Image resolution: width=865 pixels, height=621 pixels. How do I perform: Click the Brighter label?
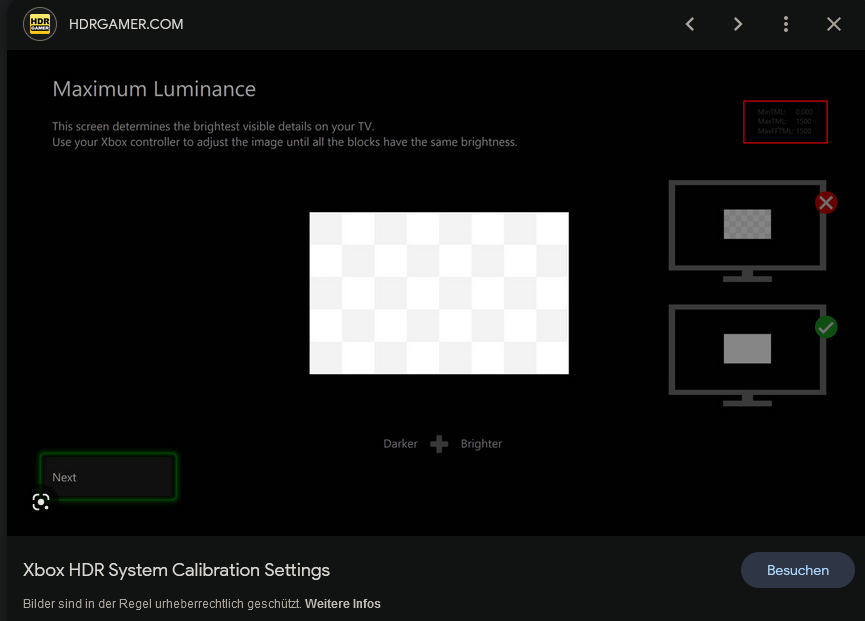[x=482, y=444]
